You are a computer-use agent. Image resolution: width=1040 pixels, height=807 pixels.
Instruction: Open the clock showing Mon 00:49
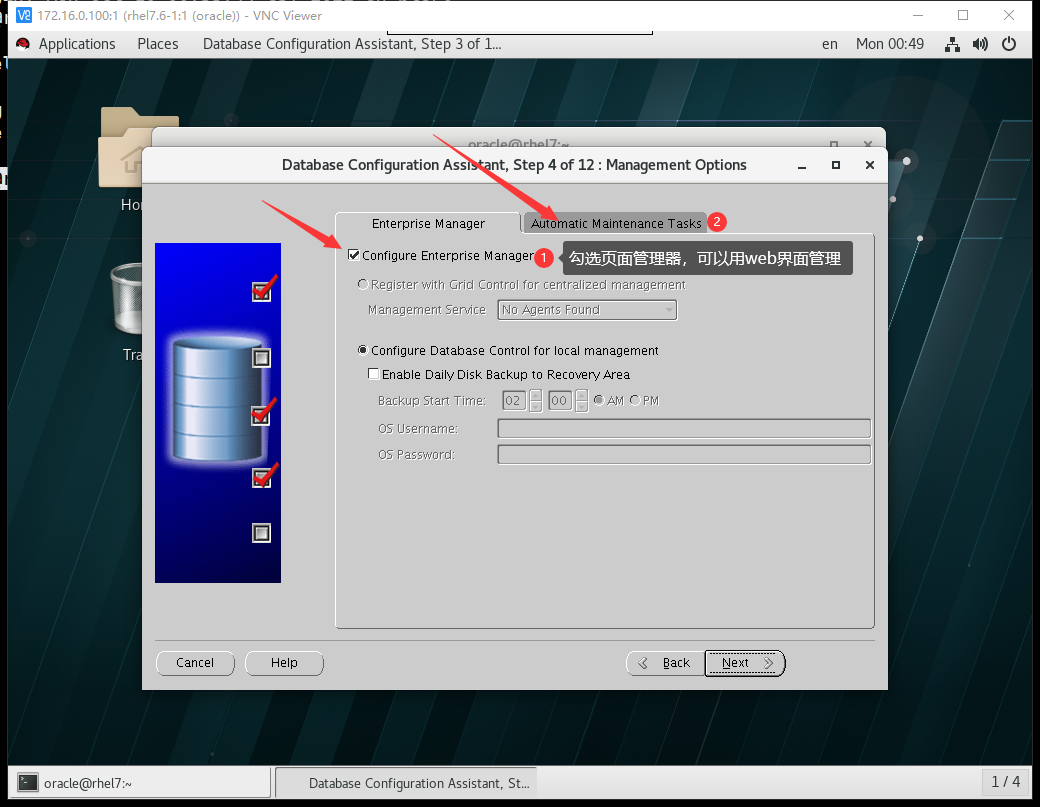(889, 44)
